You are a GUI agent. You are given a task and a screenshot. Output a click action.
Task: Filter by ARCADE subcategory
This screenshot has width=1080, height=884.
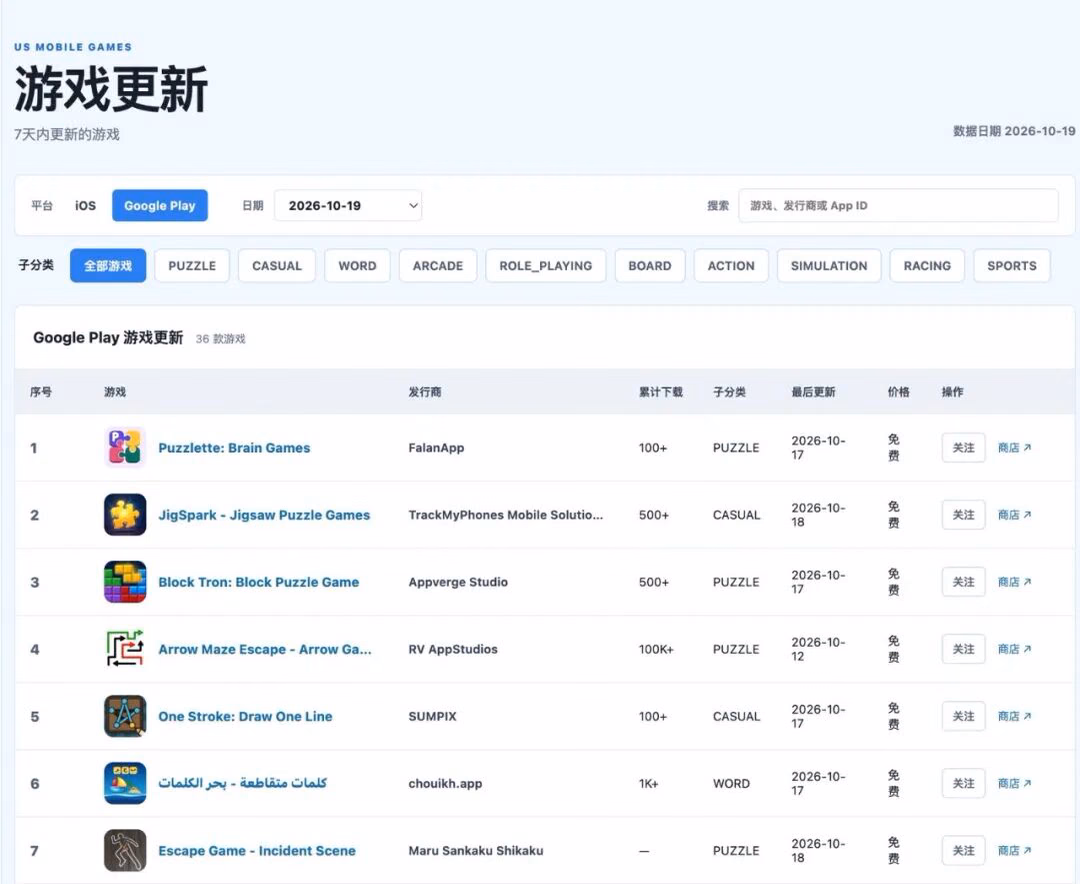pyautogui.click(x=438, y=265)
